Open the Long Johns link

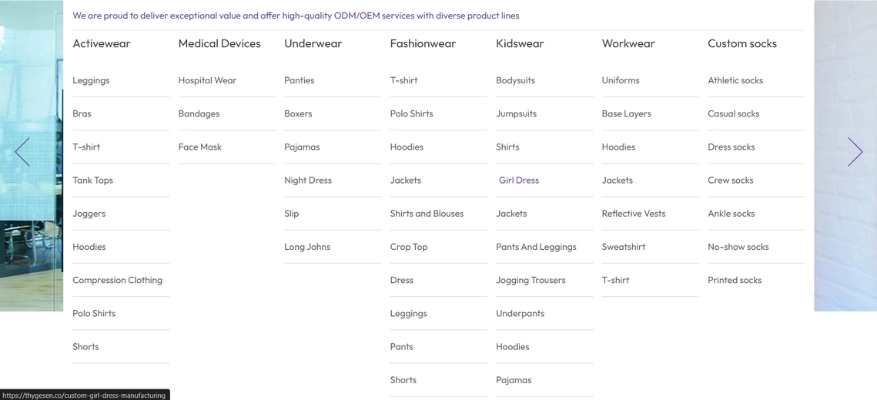click(x=307, y=247)
